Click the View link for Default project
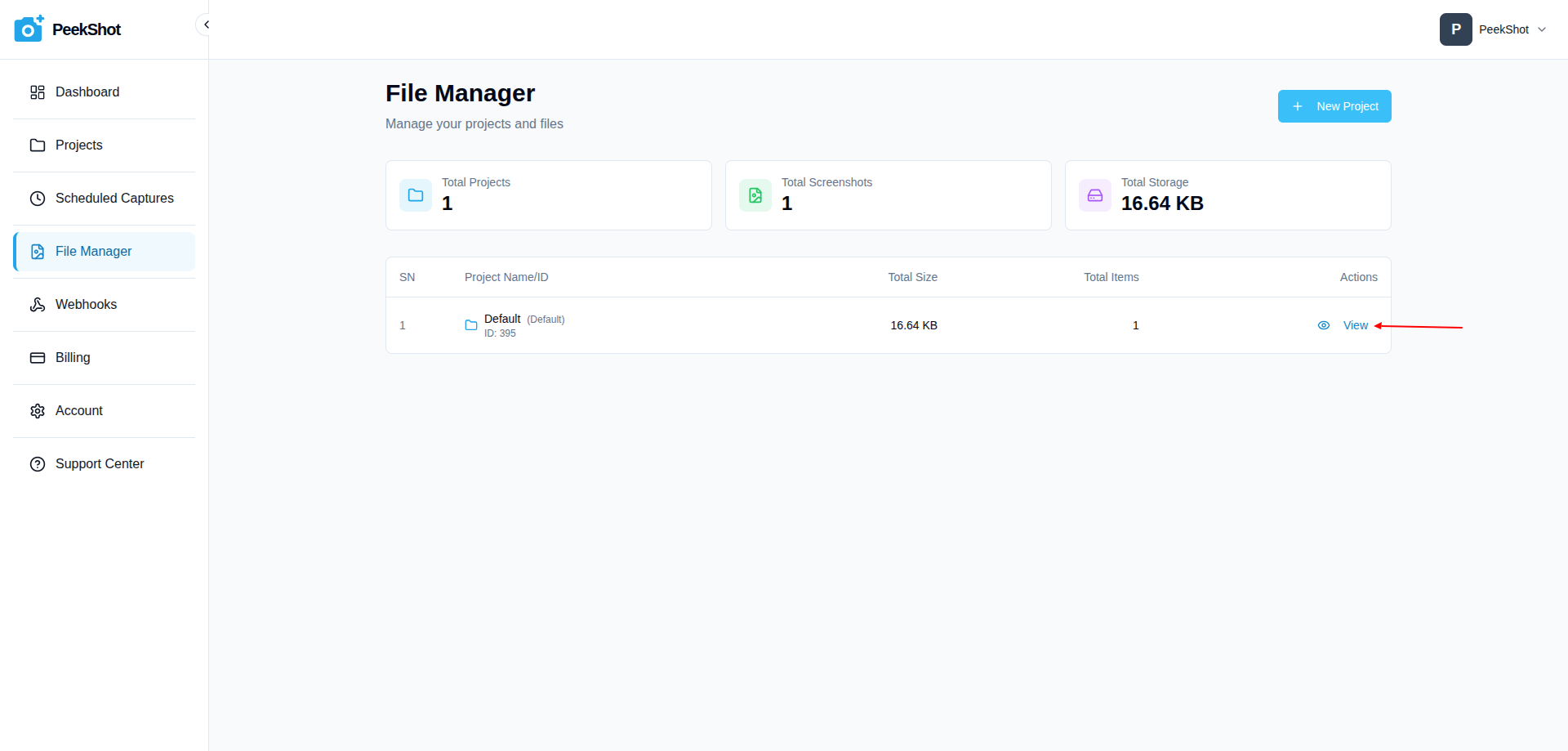The height and width of the screenshot is (751, 1568). (1355, 325)
